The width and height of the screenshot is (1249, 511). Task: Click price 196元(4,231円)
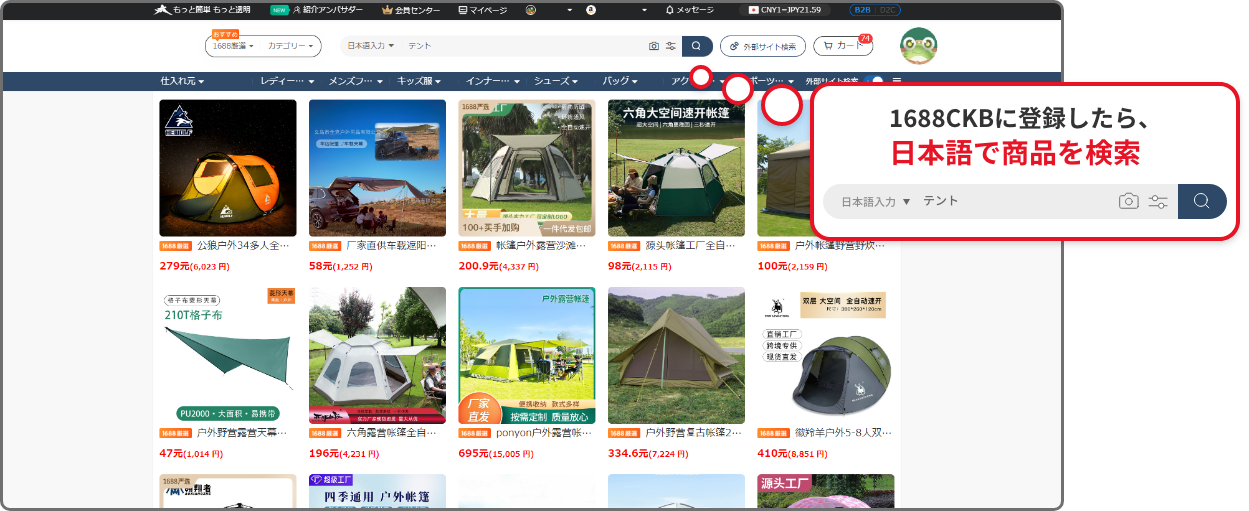[344, 453]
